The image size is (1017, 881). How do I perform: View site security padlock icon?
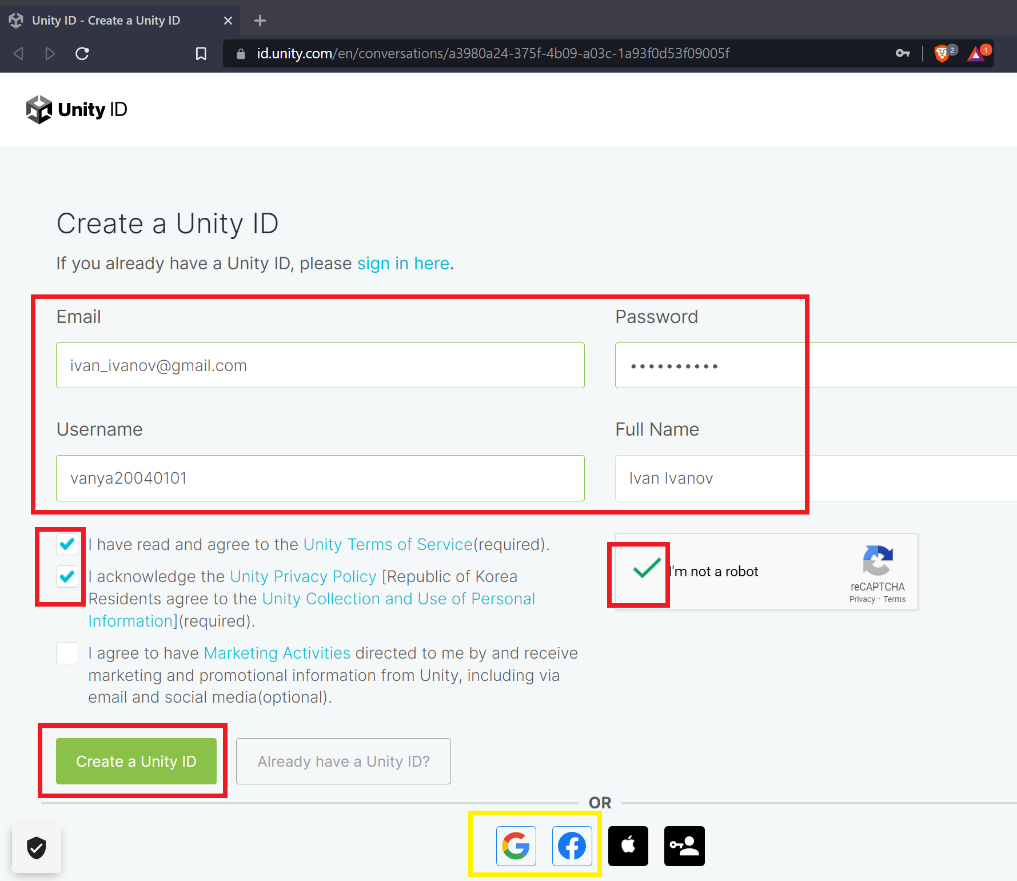[241, 54]
